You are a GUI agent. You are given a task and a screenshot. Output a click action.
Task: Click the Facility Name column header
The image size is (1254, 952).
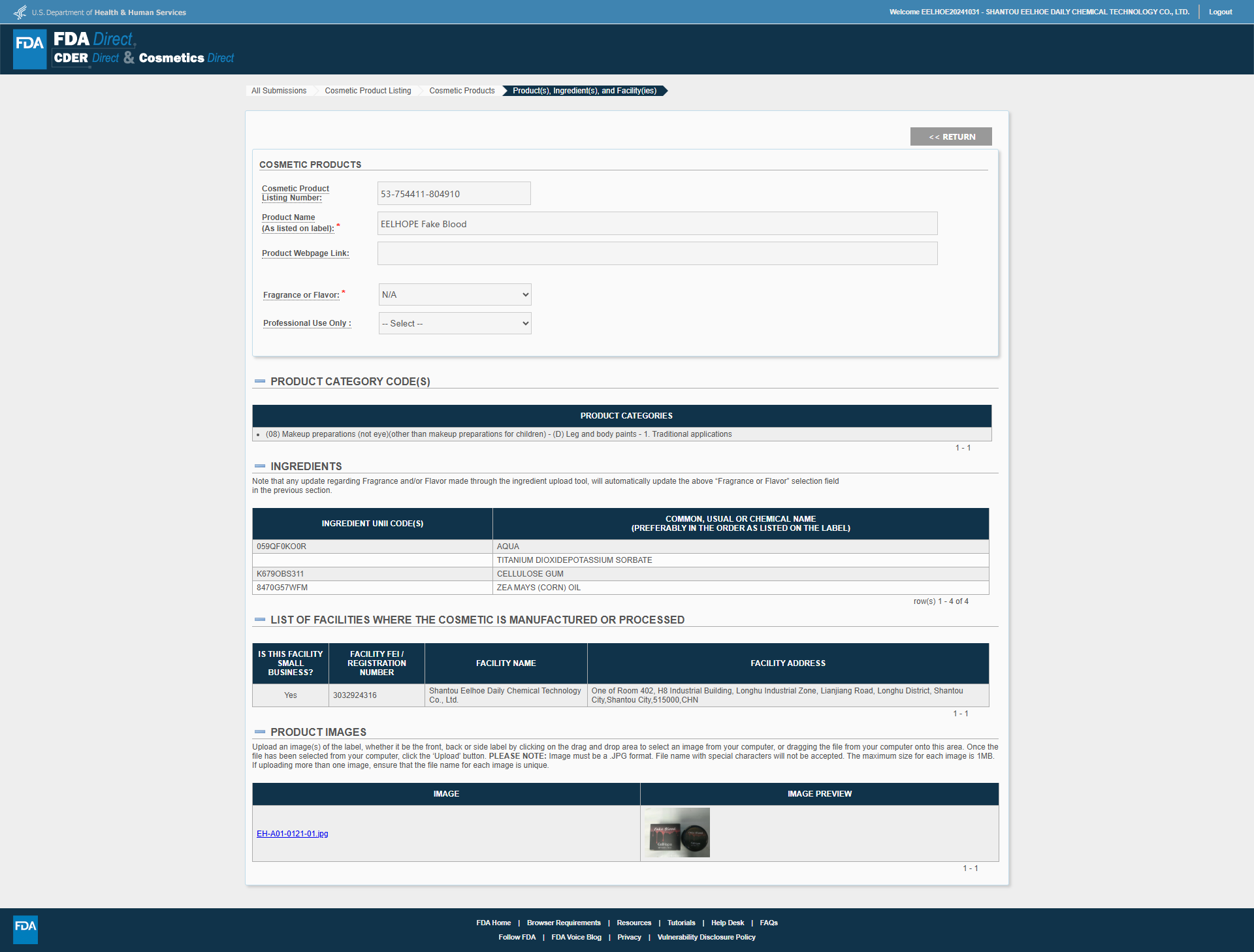tap(506, 663)
